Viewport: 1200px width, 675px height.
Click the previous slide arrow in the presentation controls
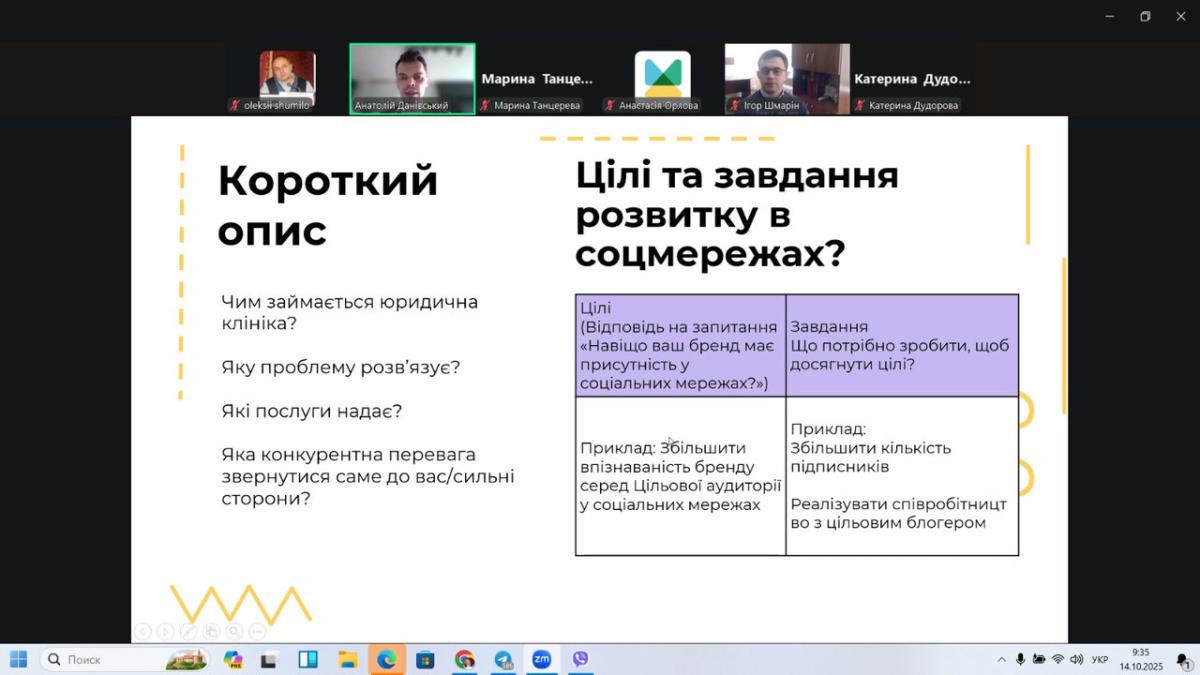[x=143, y=631]
